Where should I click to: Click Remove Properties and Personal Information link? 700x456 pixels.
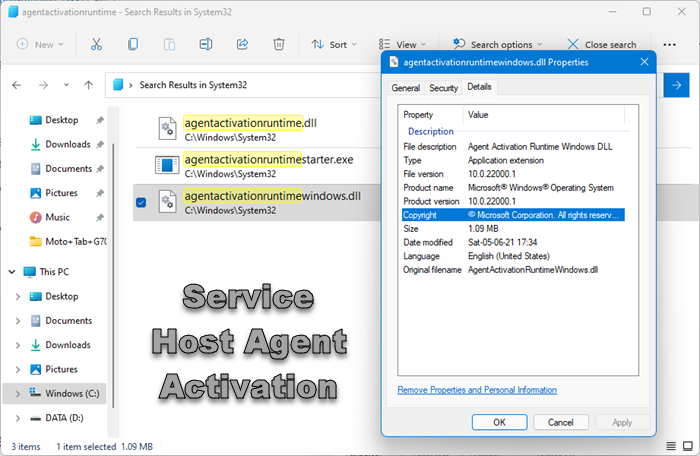pyautogui.click(x=477, y=390)
